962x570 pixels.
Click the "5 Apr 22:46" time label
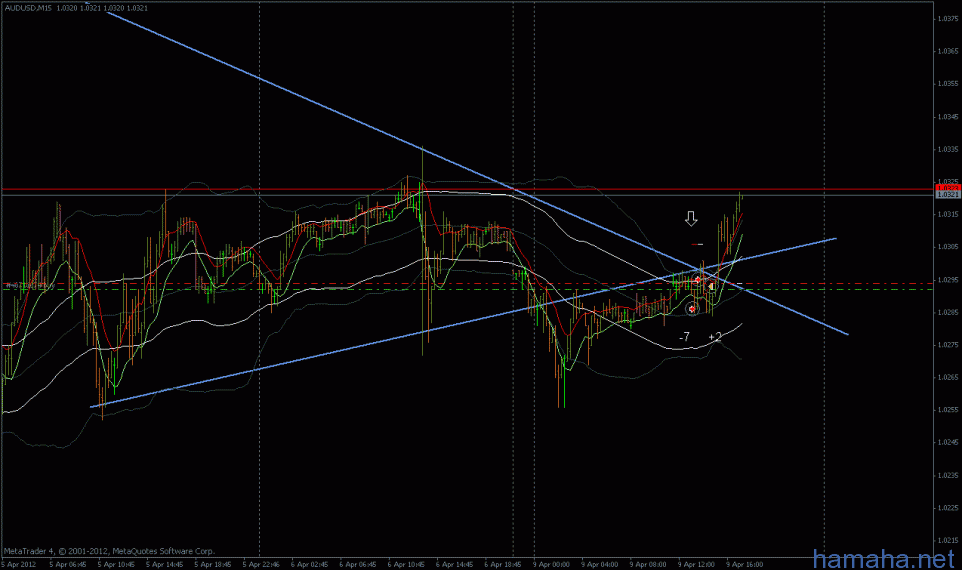(x=261, y=564)
